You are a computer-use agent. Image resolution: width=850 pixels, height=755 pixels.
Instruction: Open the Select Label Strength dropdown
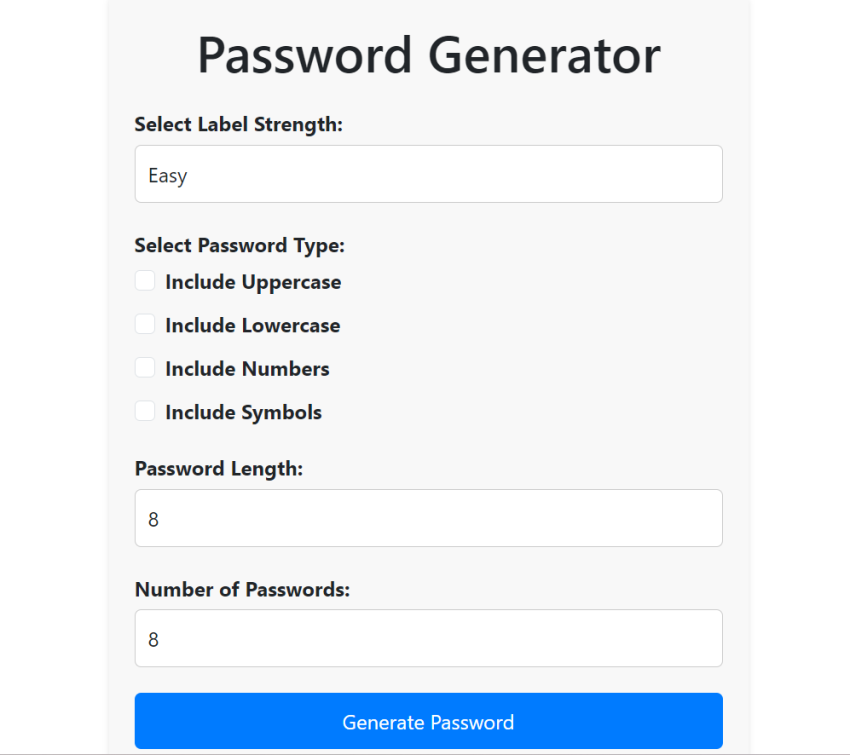(428, 175)
